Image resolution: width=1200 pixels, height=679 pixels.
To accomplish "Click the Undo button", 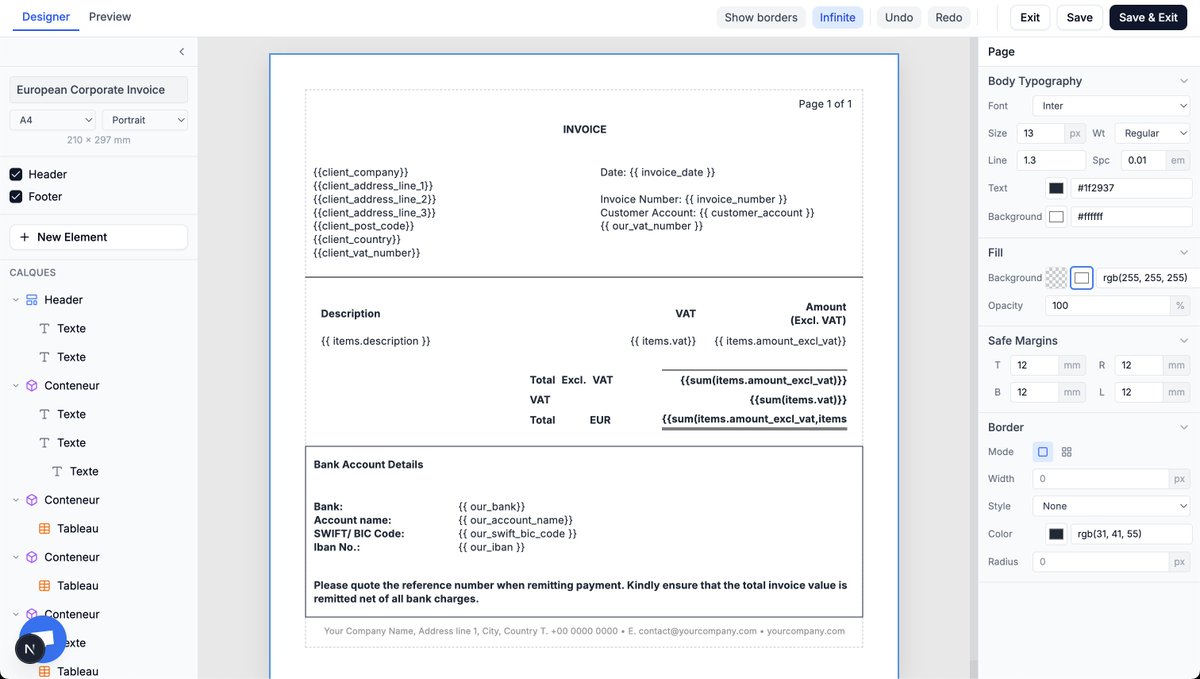I will [x=899, y=17].
